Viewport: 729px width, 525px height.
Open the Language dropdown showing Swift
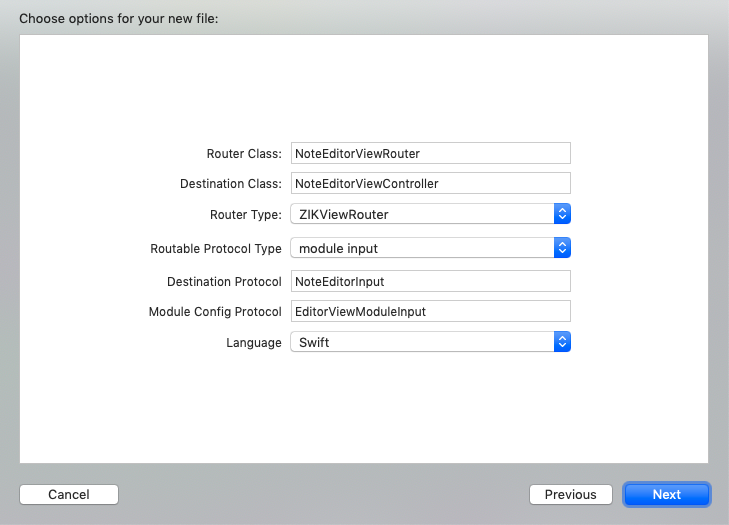(x=431, y=342)
